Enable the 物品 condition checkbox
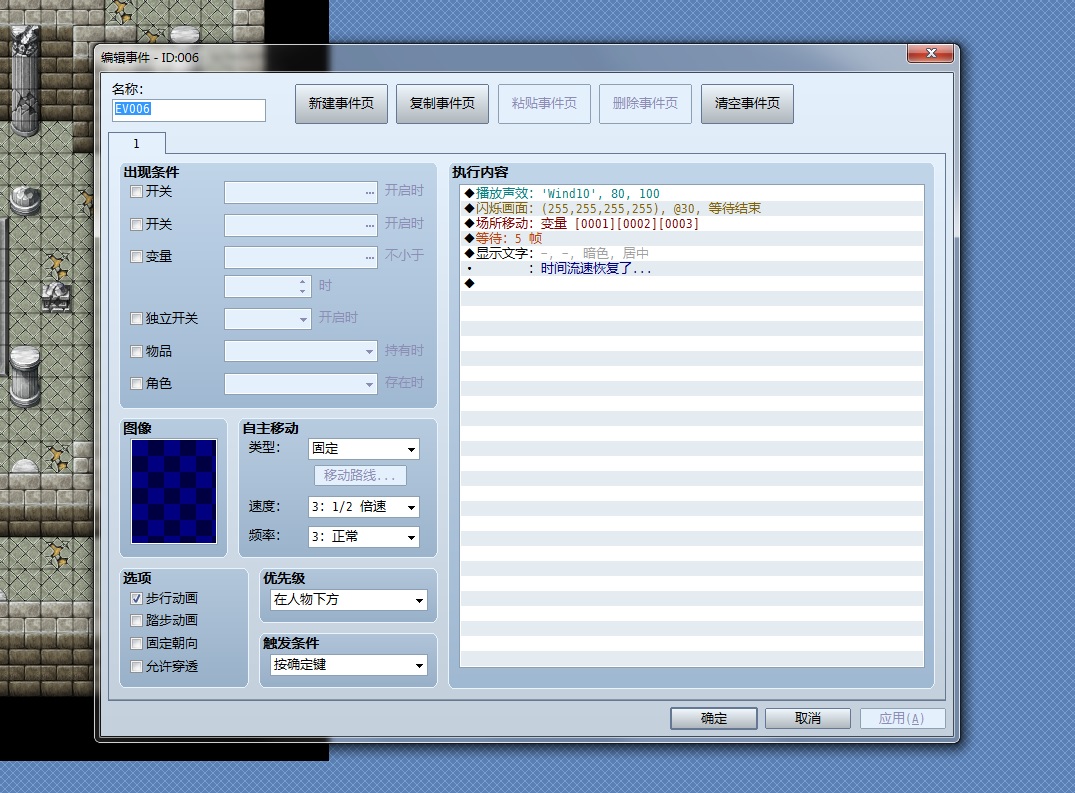1075x793 pixels. [x=136, y=352]
